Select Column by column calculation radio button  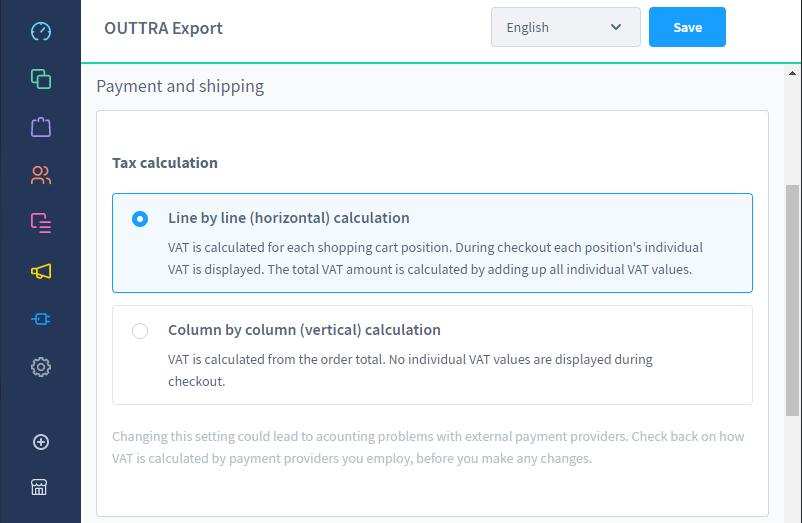coord(140,331)
